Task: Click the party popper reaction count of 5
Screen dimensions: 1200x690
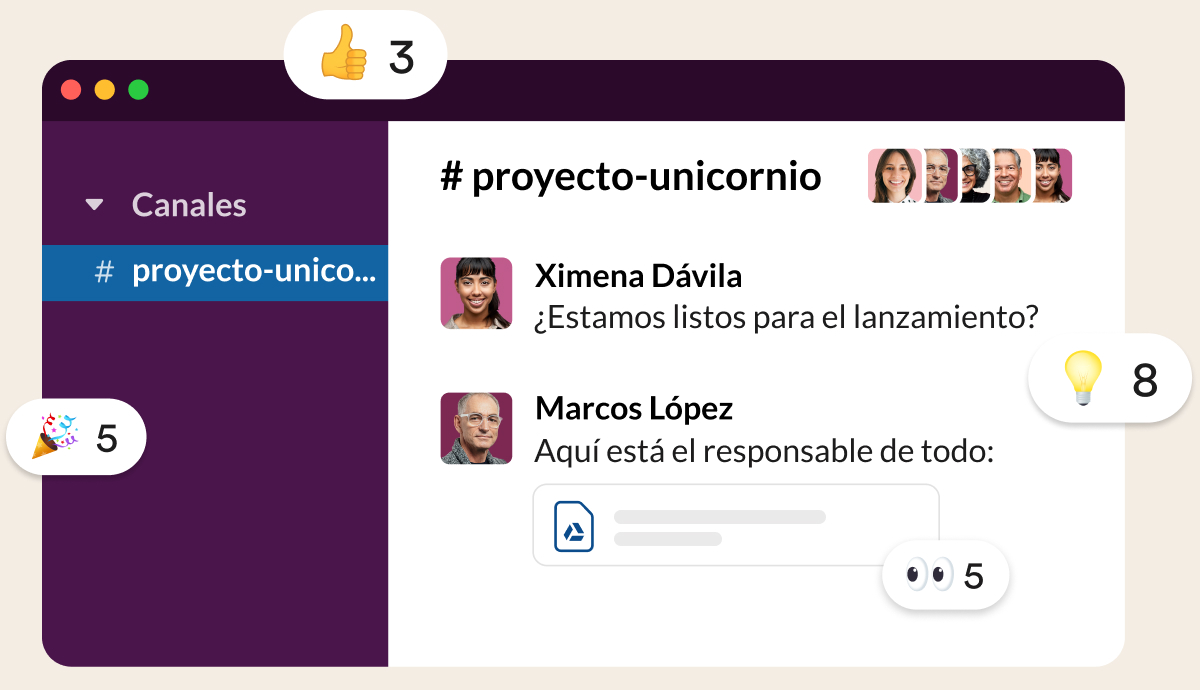Action: (107, 436)
